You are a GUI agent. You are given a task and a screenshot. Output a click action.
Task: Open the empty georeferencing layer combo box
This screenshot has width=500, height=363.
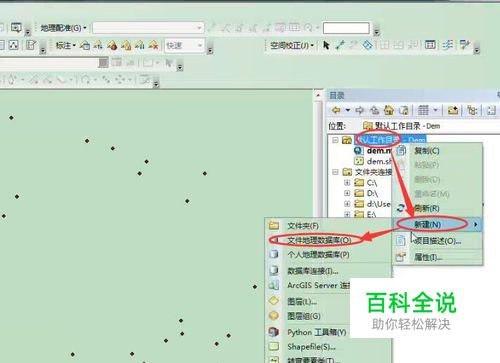[x=148, y=28]
